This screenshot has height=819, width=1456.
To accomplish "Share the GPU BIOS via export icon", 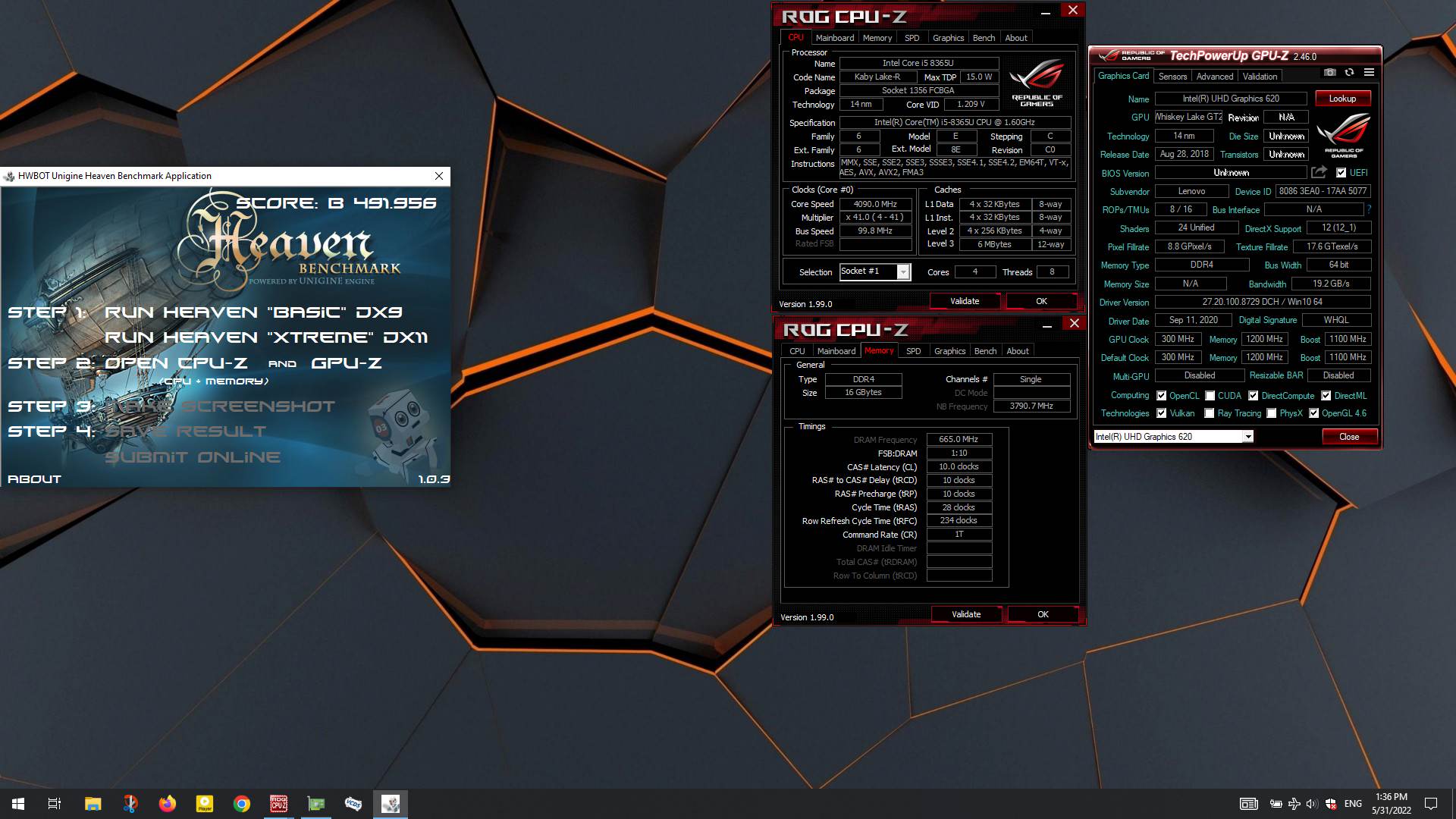I will [x=1319, y=172].
